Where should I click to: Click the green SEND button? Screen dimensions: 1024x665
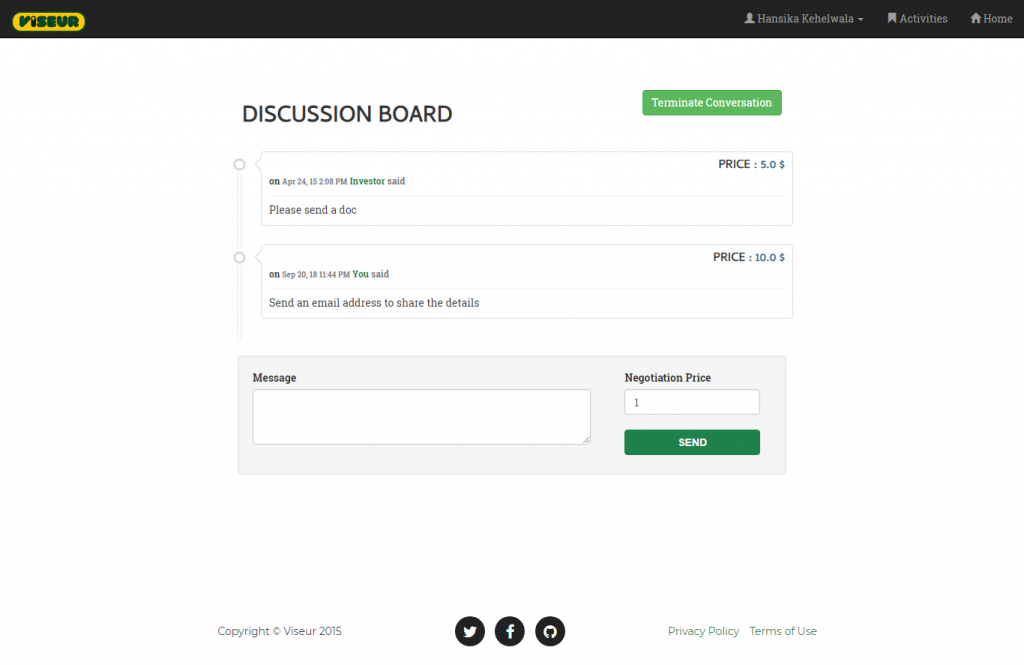click(692, 442)
